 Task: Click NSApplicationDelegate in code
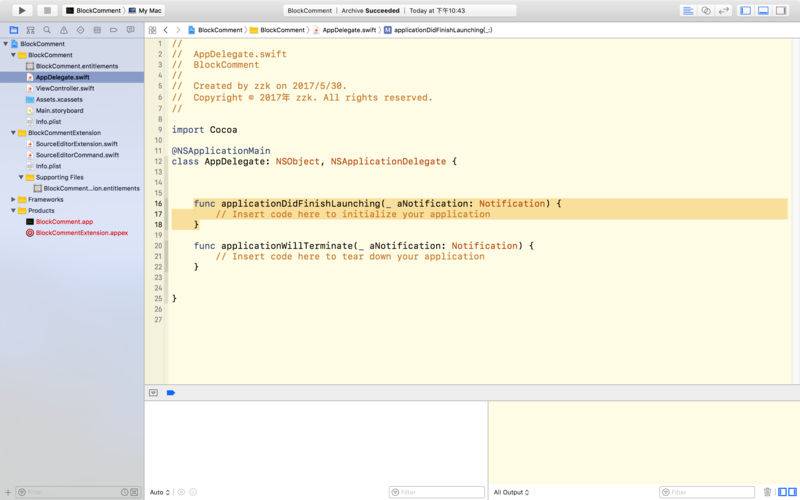click(388, 162)
